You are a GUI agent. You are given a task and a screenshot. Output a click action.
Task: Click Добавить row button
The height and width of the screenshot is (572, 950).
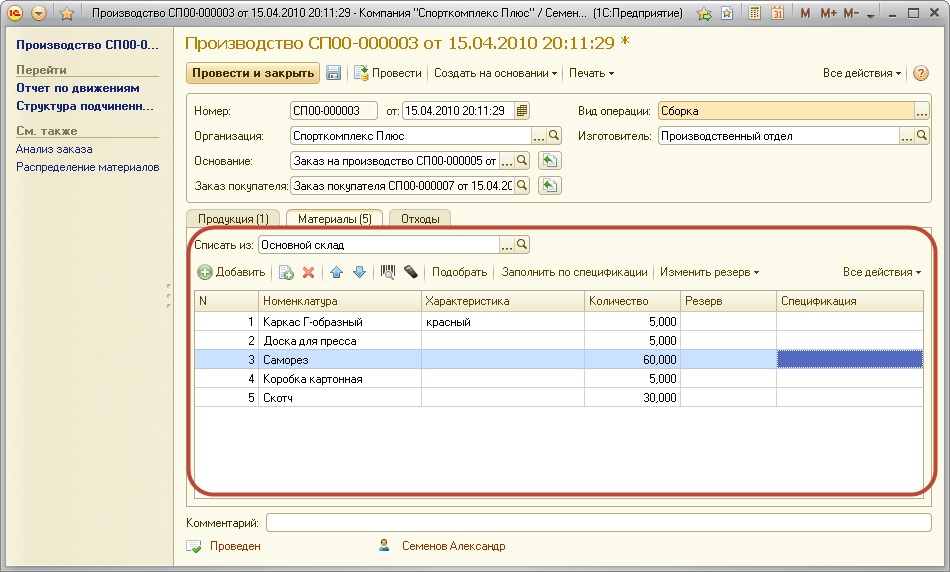tap(231, 272)
